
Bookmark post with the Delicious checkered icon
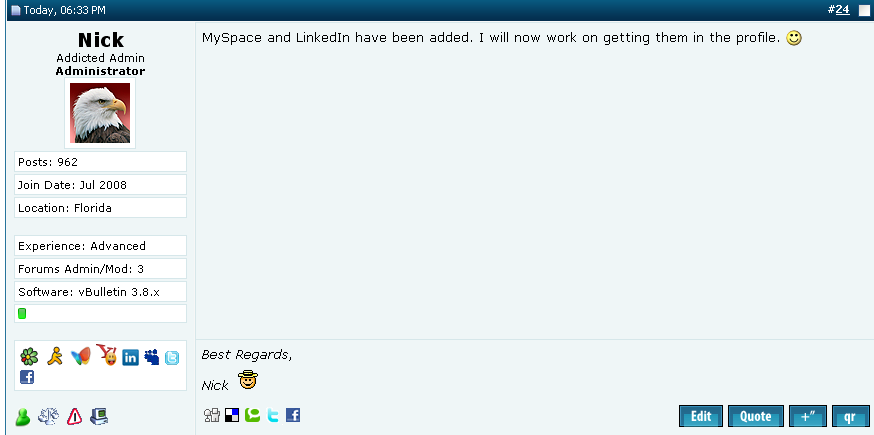point(232,415)
